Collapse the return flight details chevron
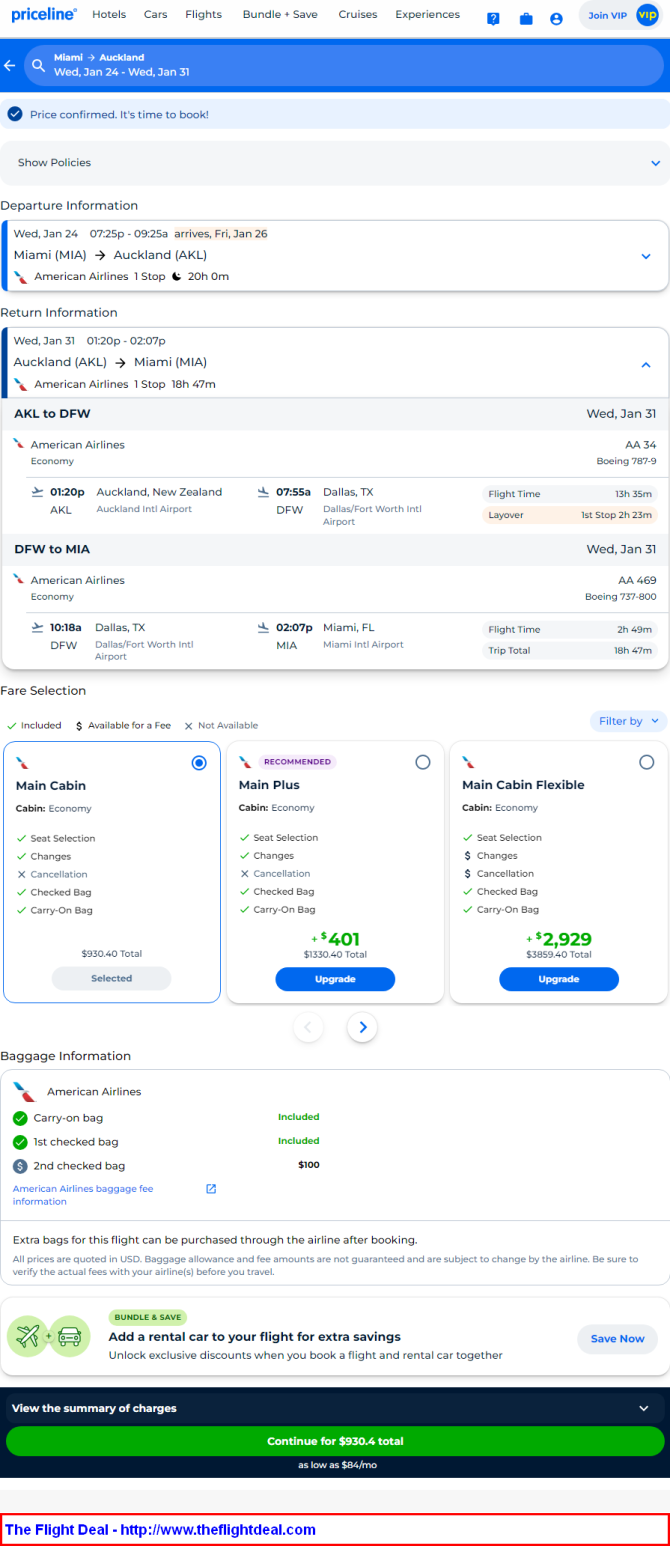This screenshot has width=670, height=1546. point(646,364)
